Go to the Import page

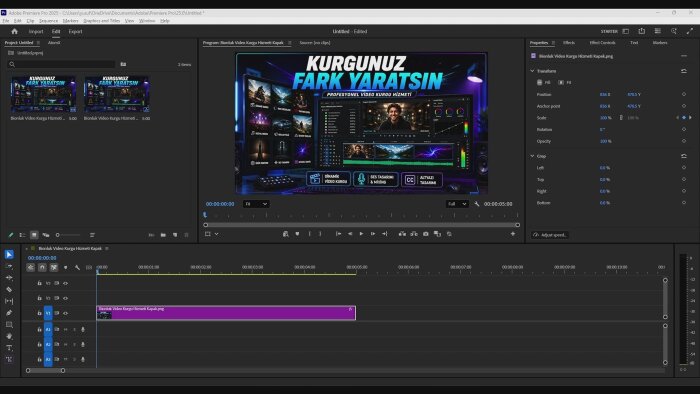(36, 32)
